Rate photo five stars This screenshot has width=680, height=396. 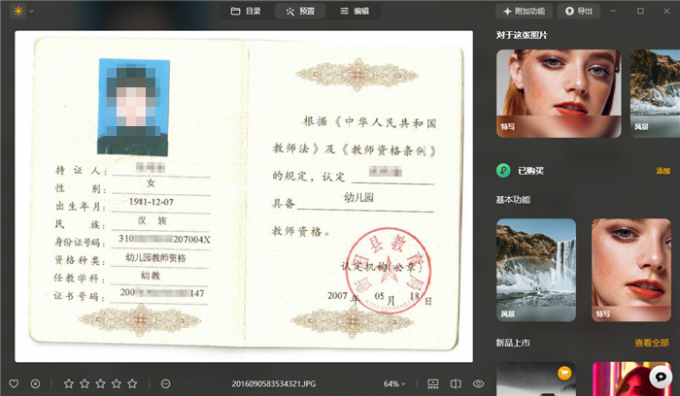point(132,383)
